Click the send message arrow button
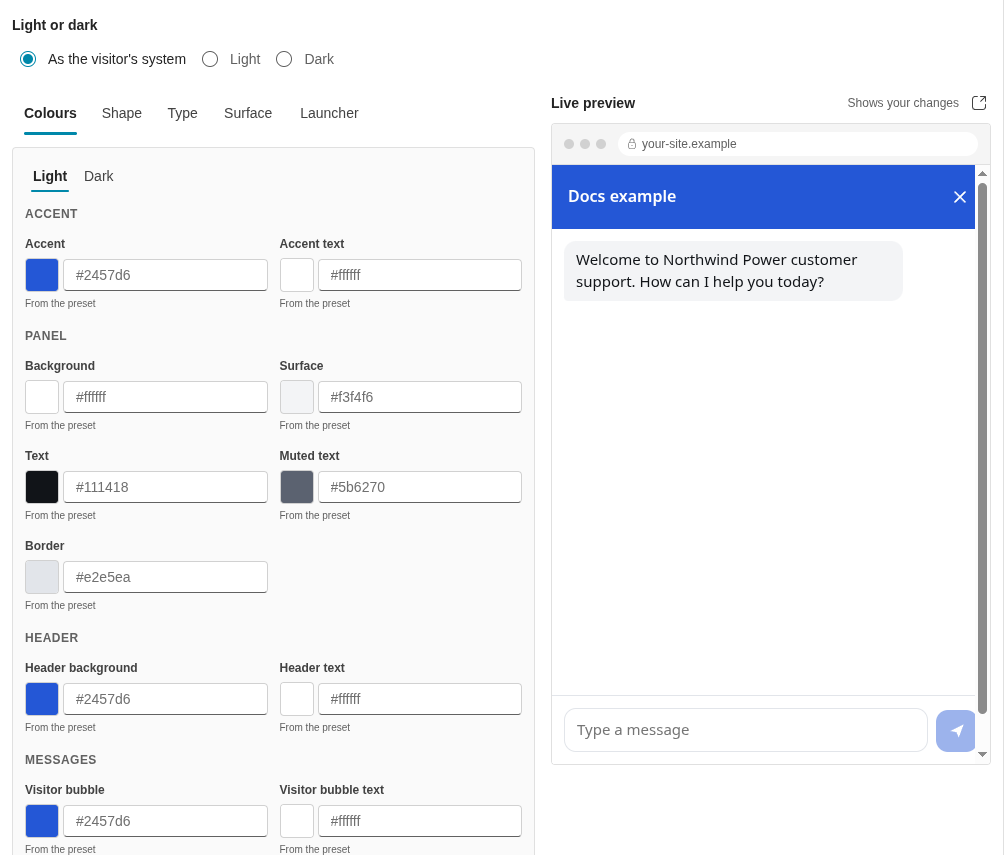 tap(955, 731)
